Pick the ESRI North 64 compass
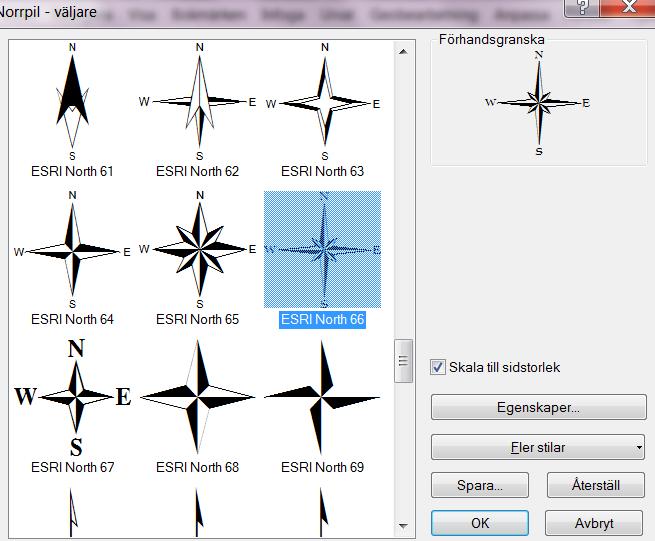 point(72,249)
